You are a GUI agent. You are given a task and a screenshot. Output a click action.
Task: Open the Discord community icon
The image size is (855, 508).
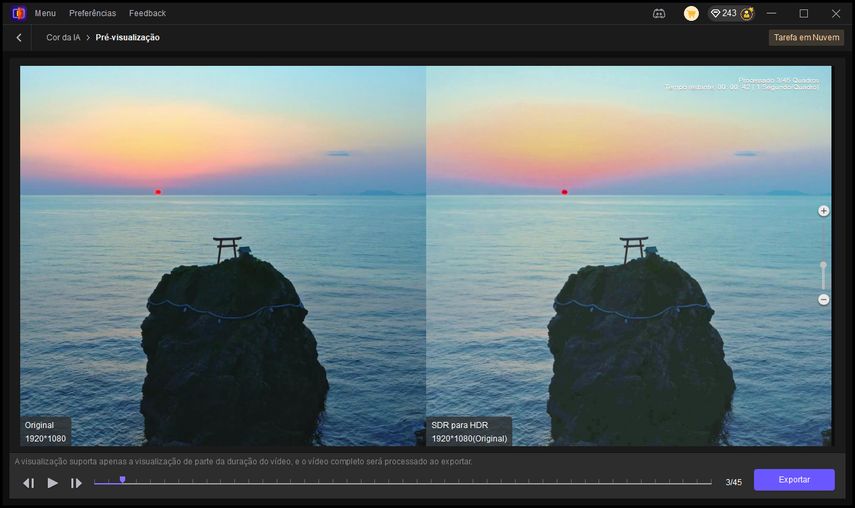tap(659, 14)
